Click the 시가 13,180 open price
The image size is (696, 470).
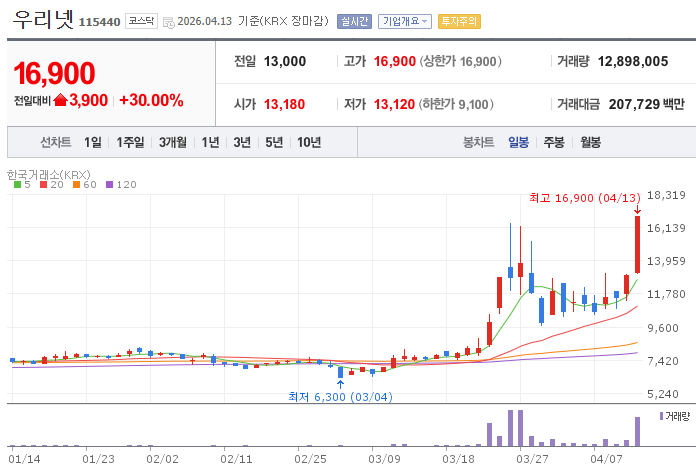pos(285,104)
